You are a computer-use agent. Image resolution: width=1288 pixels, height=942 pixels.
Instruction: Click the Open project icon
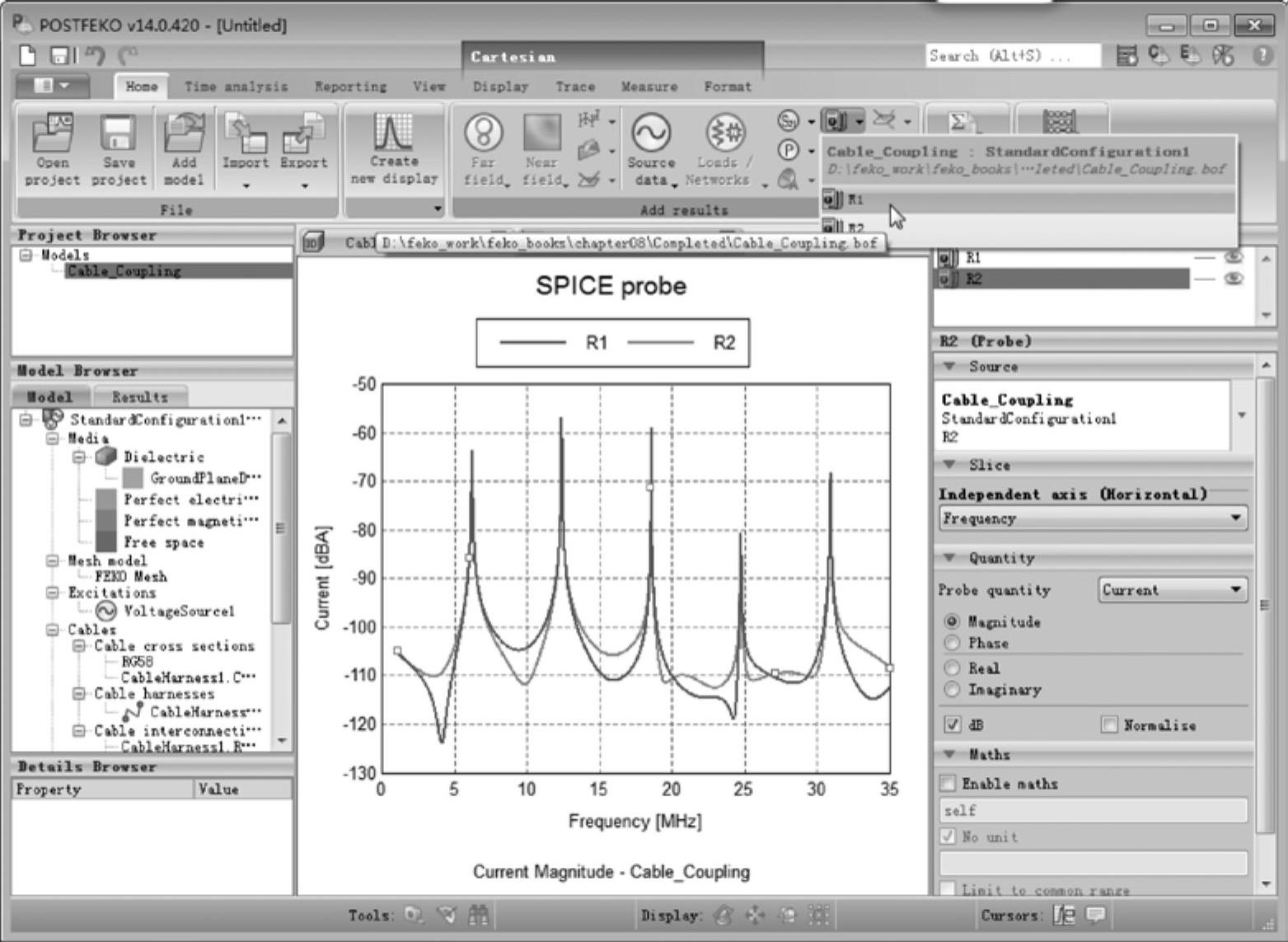pos(52,150)
